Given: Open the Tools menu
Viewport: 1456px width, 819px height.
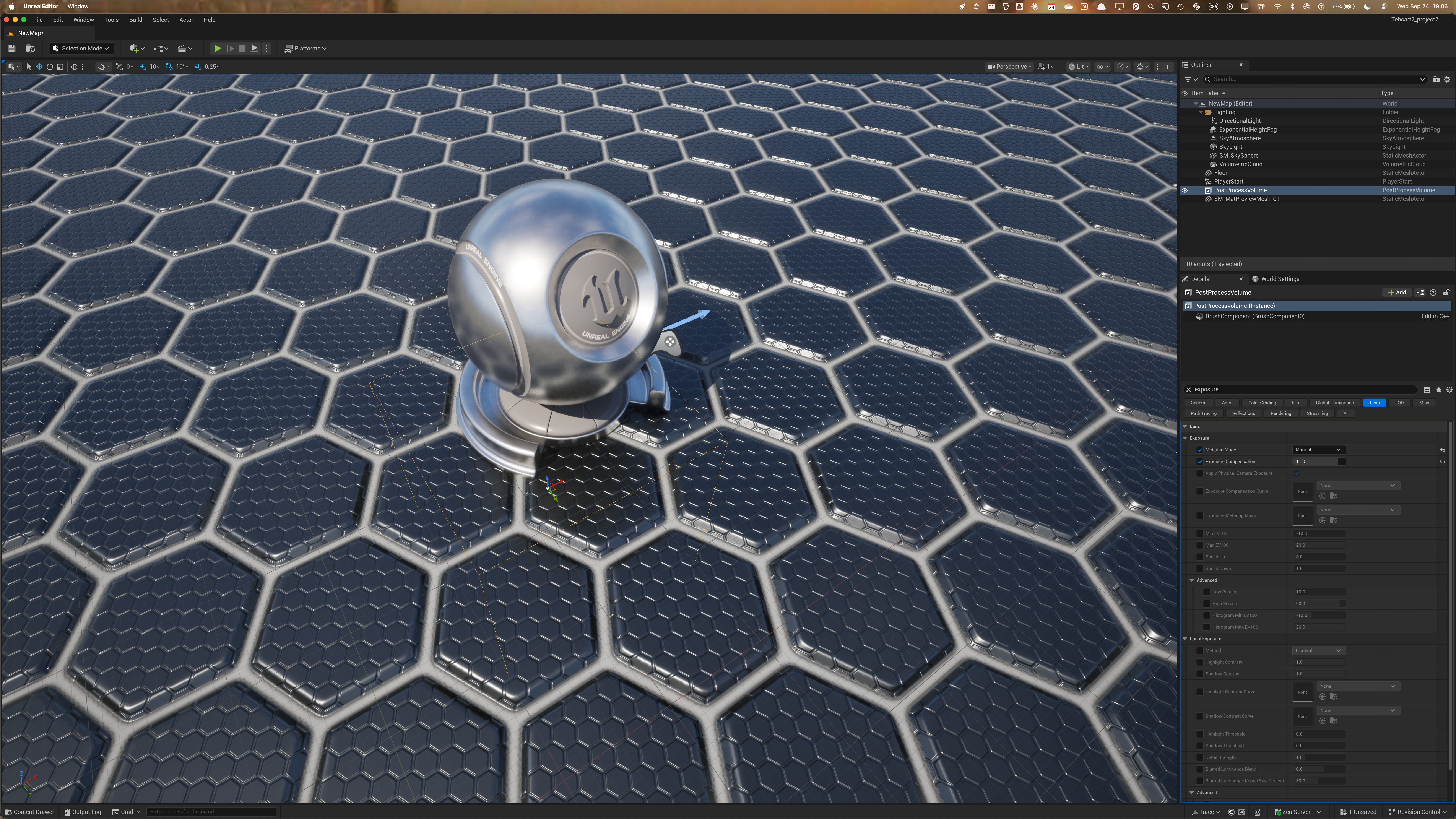Looking at the screenshot, I should pos(111,20).
